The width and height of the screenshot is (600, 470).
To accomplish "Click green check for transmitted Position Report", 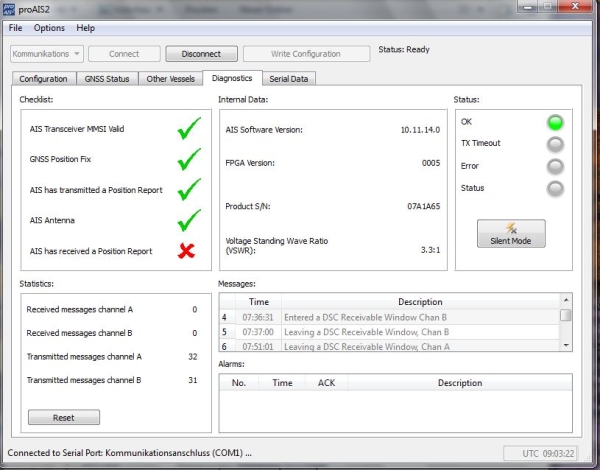I will pyautogui.click(x=189, y=189).
